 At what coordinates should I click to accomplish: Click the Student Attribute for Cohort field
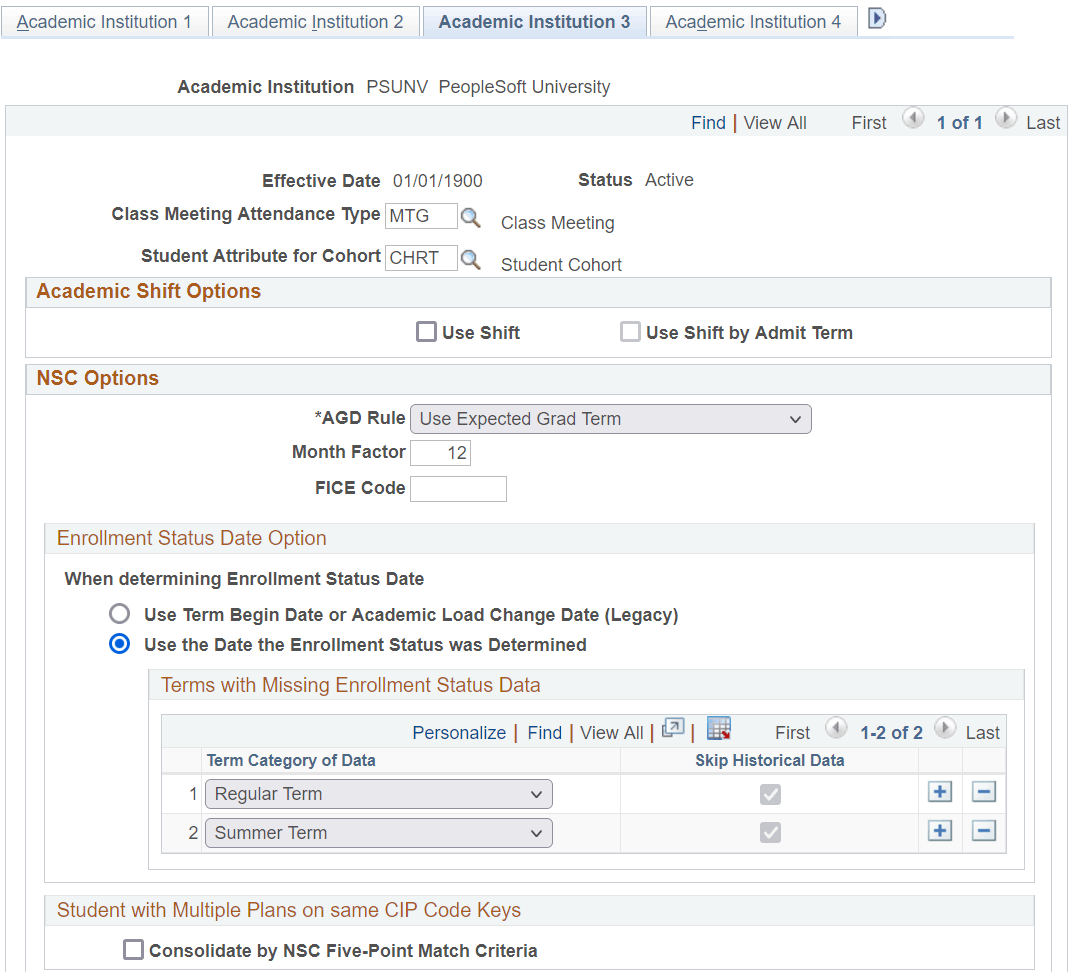coord(421,258)
